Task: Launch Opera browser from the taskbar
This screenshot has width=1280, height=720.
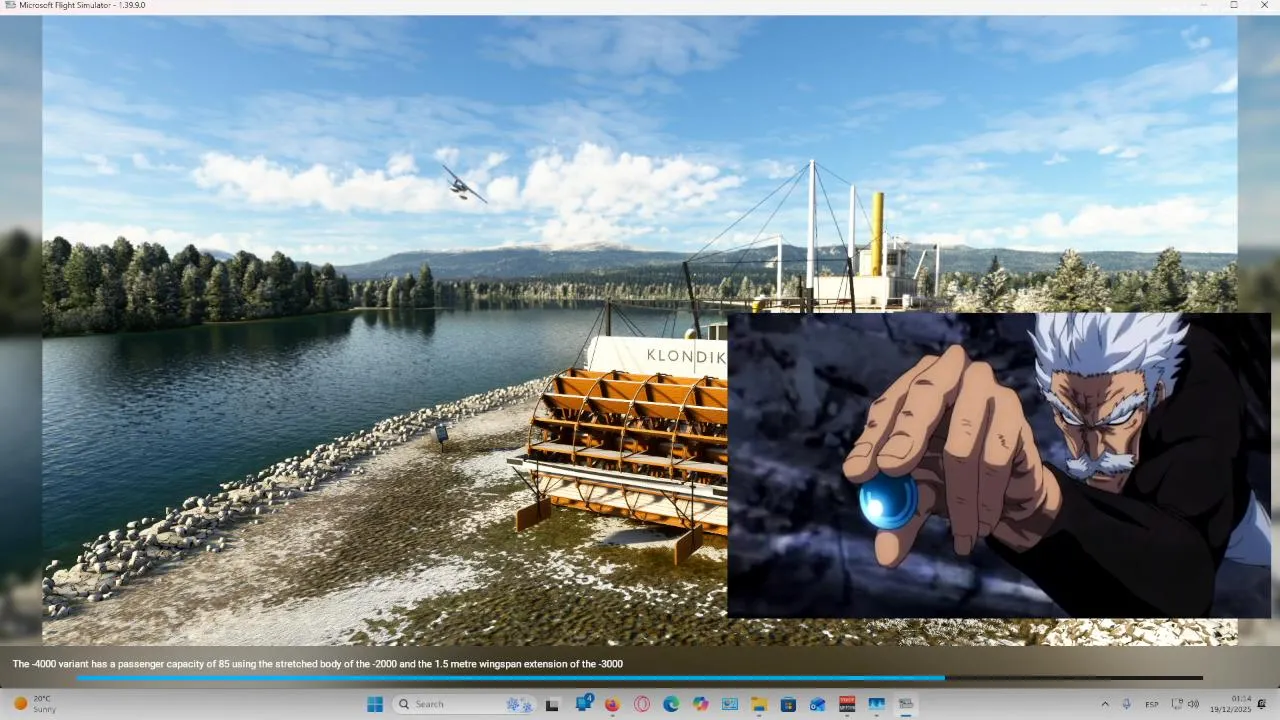Action: (642, 704)
